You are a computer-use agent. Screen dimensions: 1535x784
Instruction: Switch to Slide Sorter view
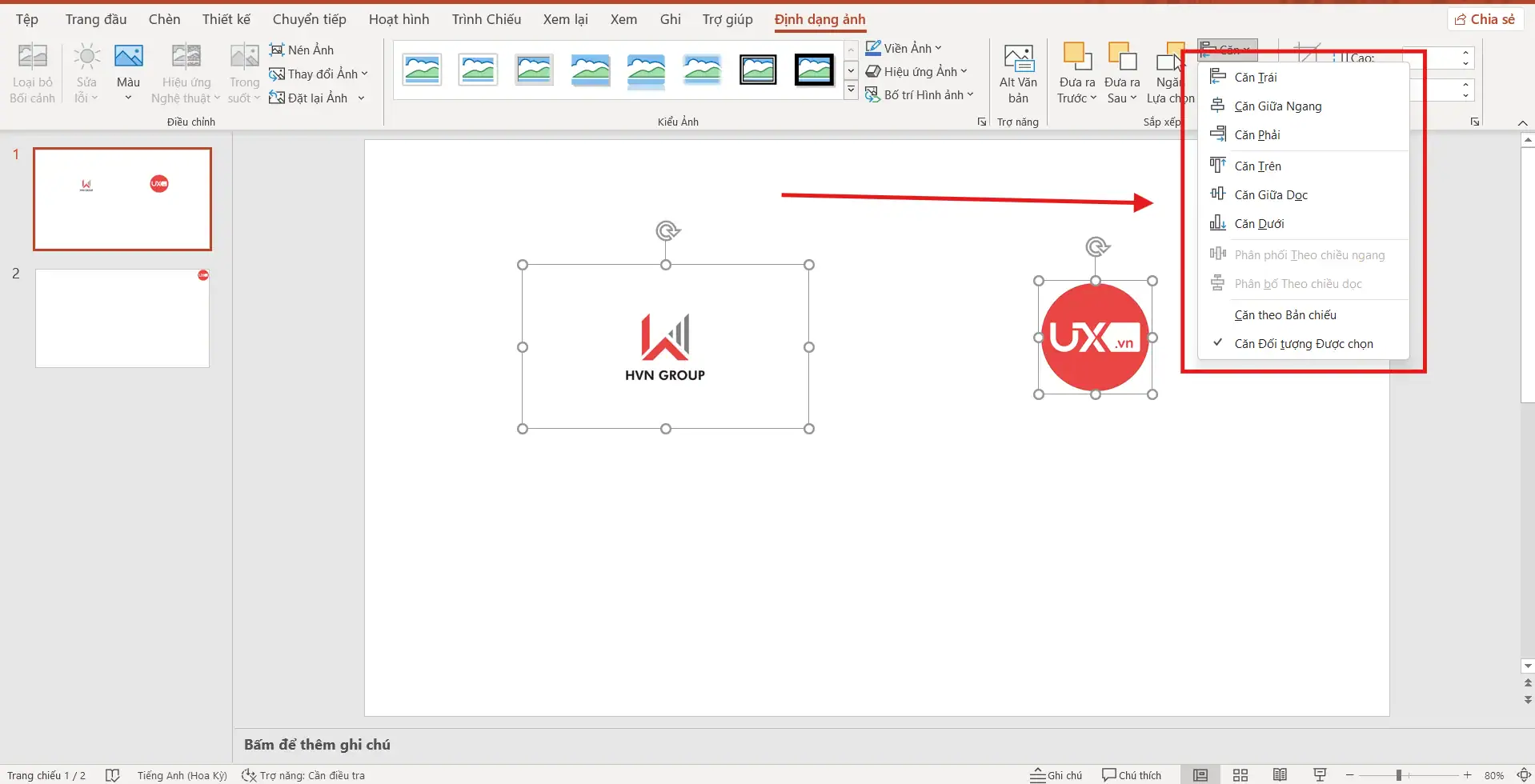(1240, 775)
